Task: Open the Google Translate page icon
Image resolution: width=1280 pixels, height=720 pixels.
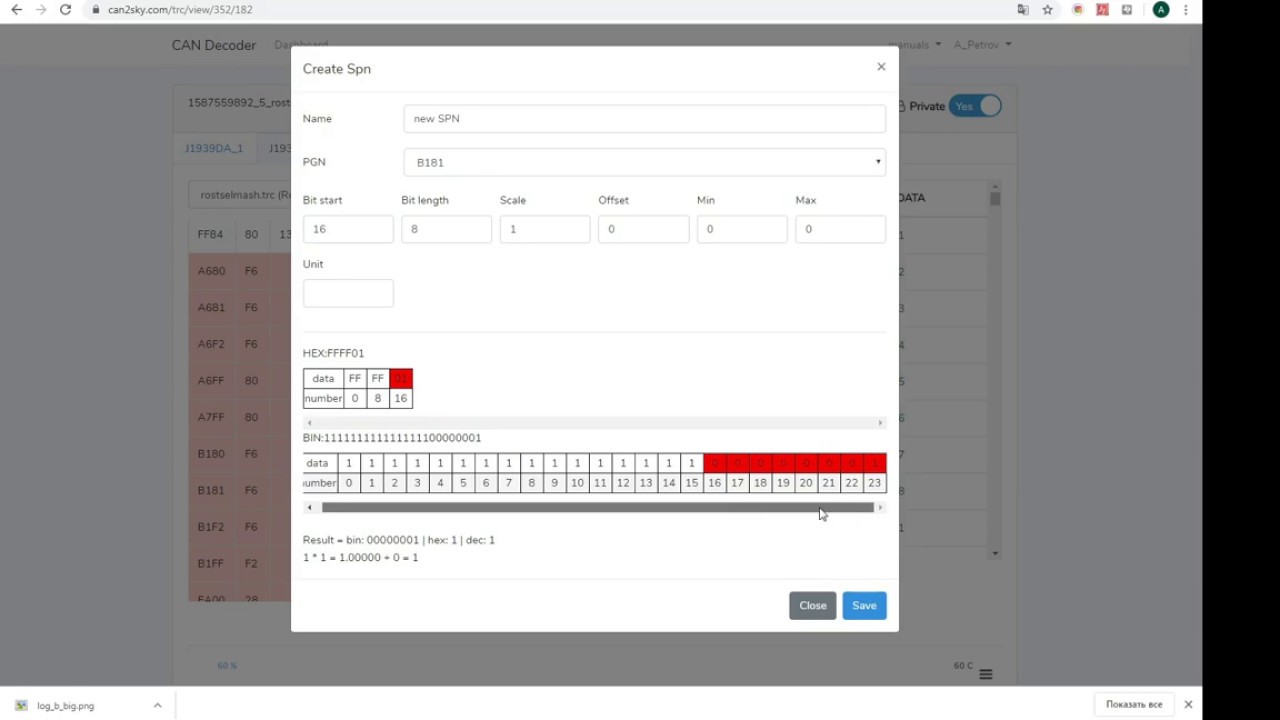Action: pos(1022,10)
